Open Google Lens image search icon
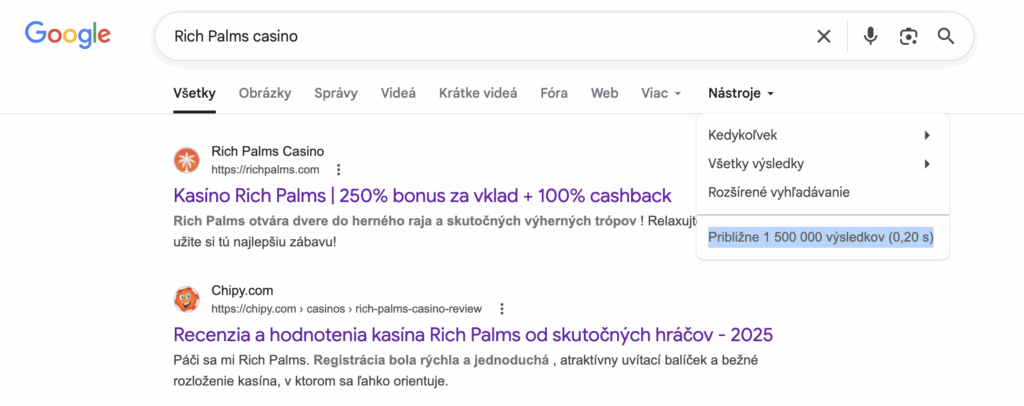1024x406 pixels. tap(908, 36)
